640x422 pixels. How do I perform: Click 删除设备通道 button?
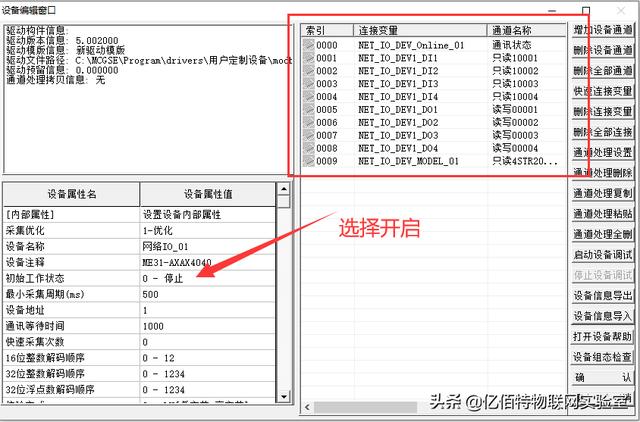point(602,50)
